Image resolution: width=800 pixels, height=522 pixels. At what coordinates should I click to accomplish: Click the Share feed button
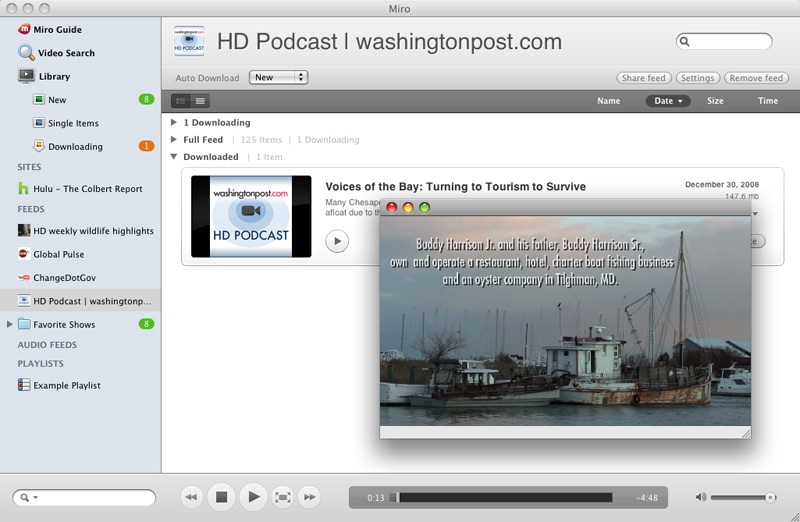tap(643, 78)
